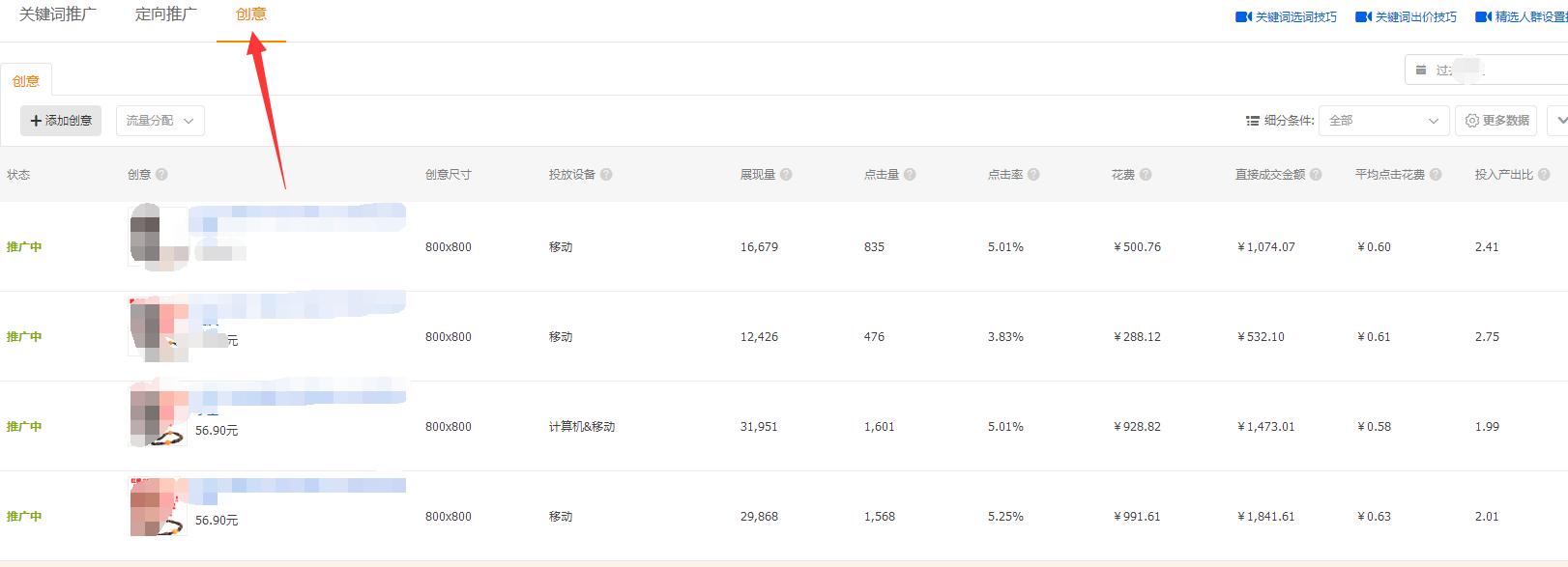Expand the chevron at the toolbar's far right
Screen dimensions: 1568x567
click(x=1560, y=120)
